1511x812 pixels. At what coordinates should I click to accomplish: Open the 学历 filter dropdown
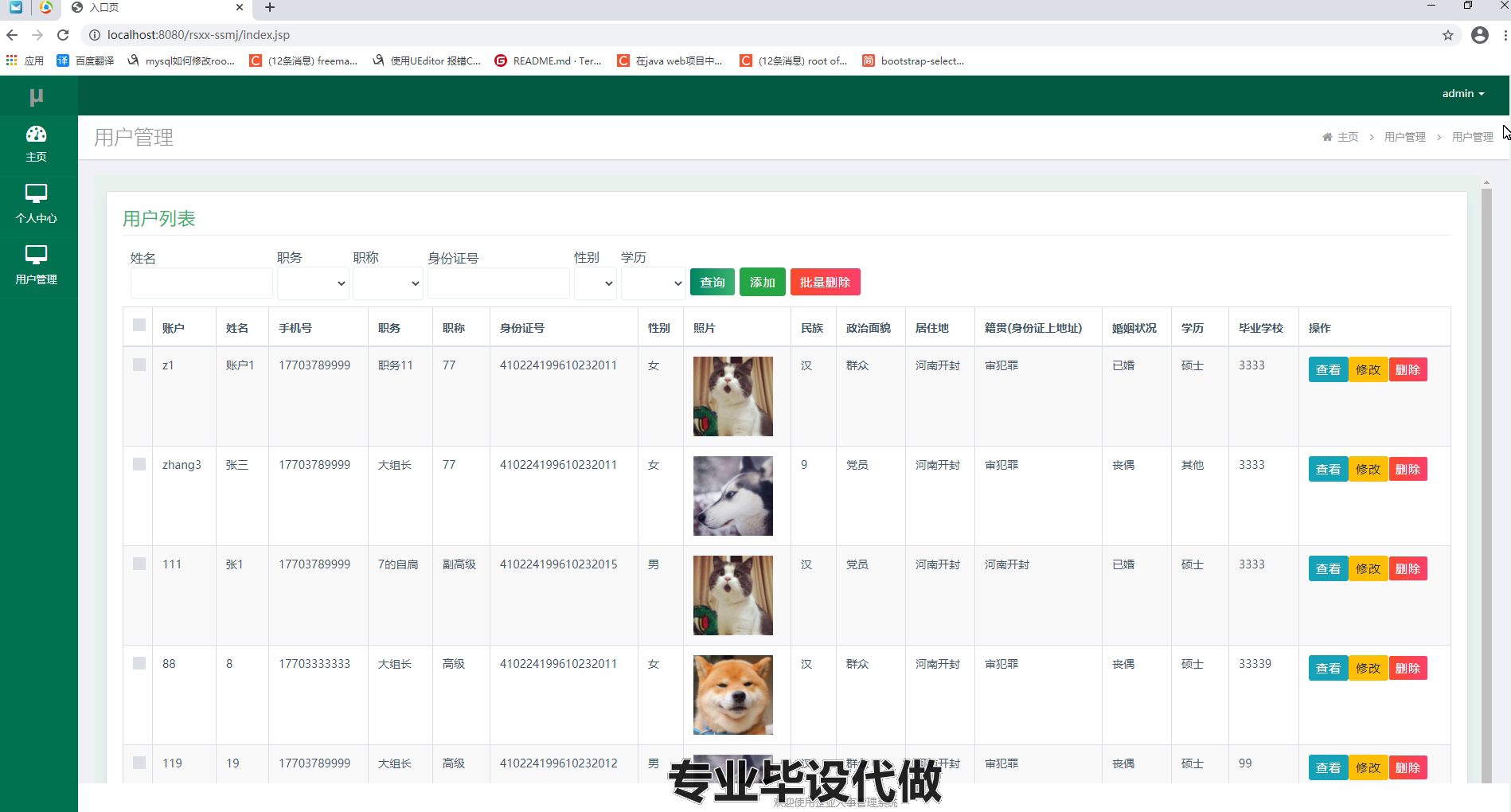[654, 283]
